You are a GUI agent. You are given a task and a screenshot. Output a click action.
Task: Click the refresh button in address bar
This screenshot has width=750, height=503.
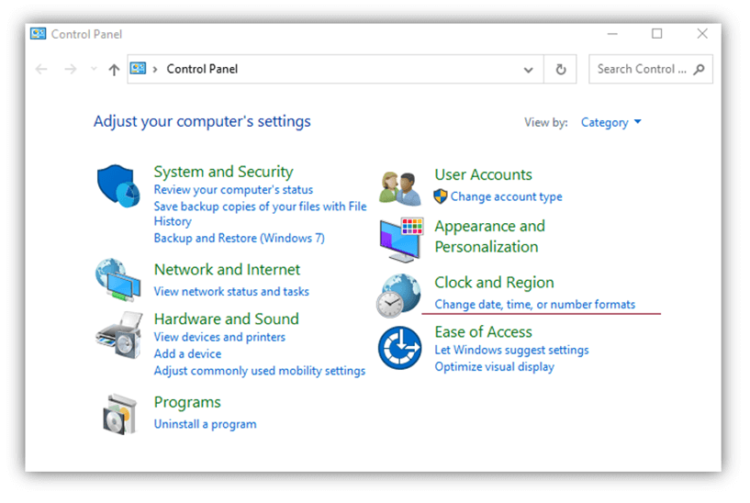click(x=560, y=70)
